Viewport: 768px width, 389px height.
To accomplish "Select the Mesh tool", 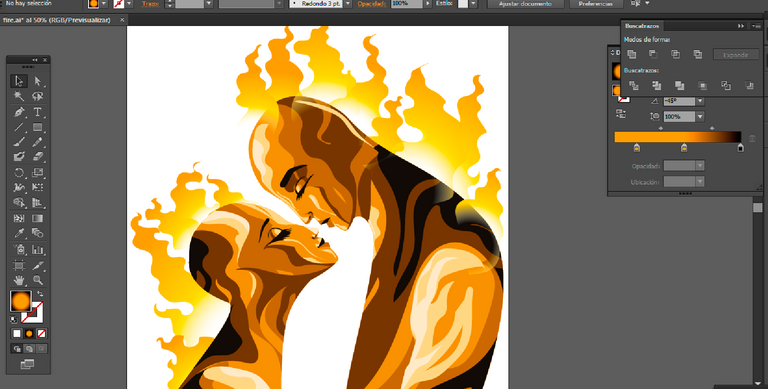I will (x=19, y=218).
